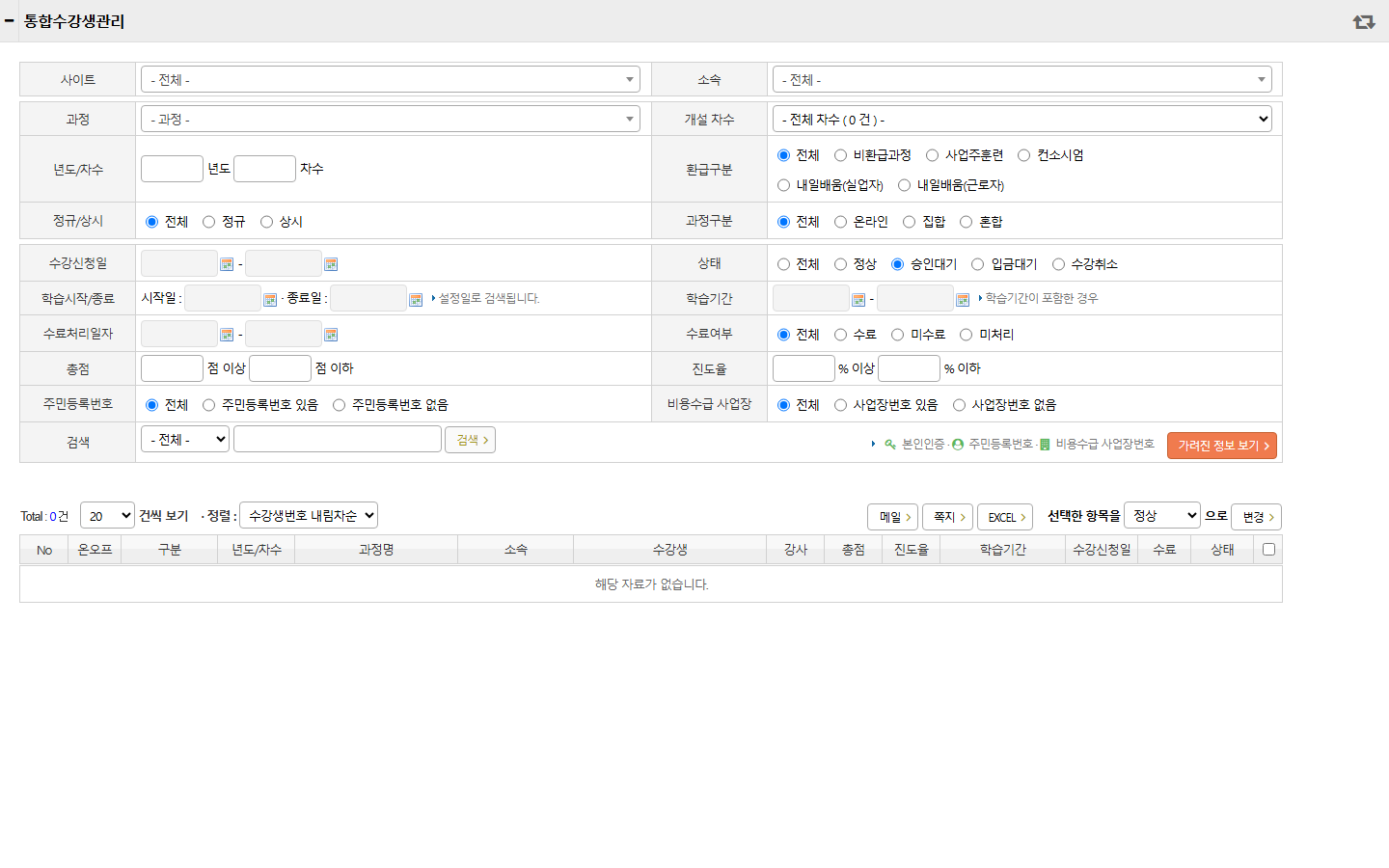Click the 메일 button
Viewport: 1389px width, 868px height.
[892, 517]
